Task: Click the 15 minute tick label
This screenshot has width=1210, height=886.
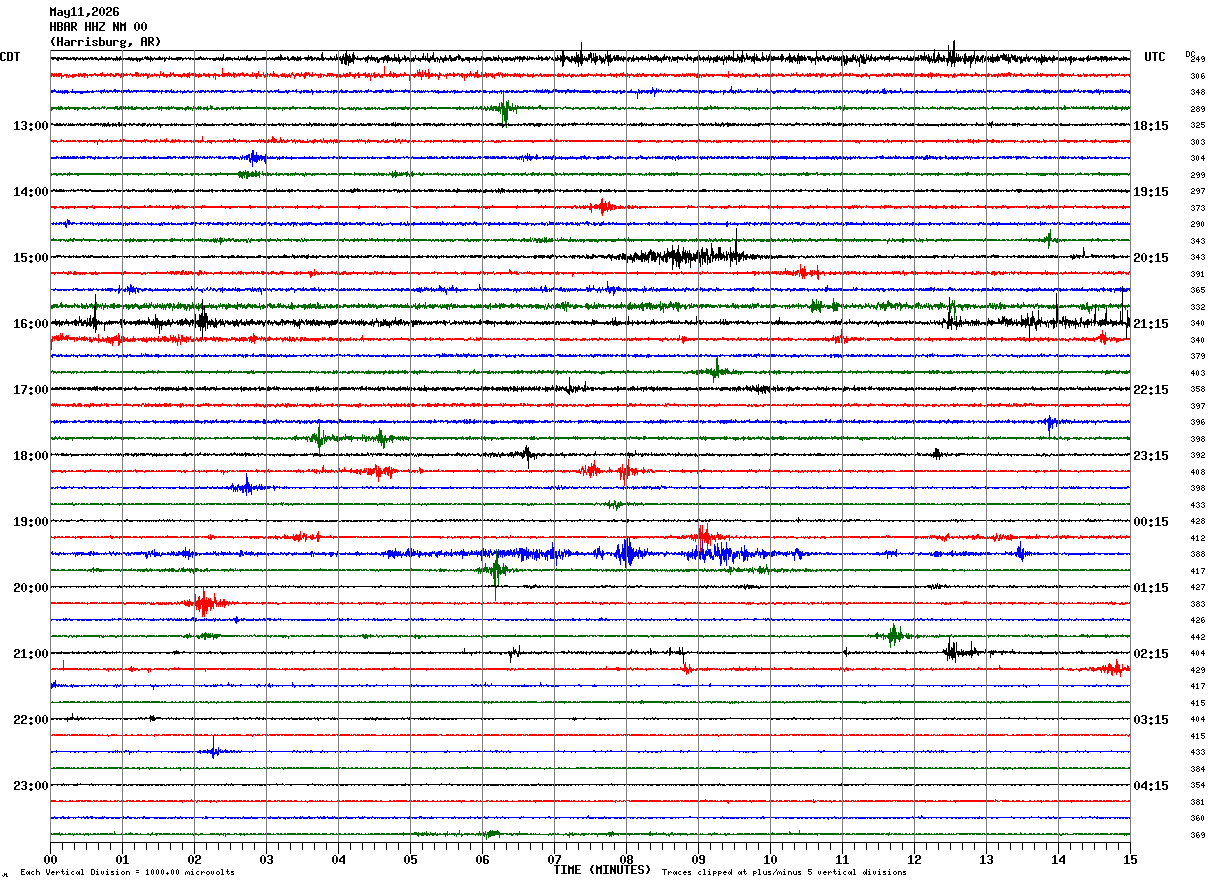Action: 1130,860
